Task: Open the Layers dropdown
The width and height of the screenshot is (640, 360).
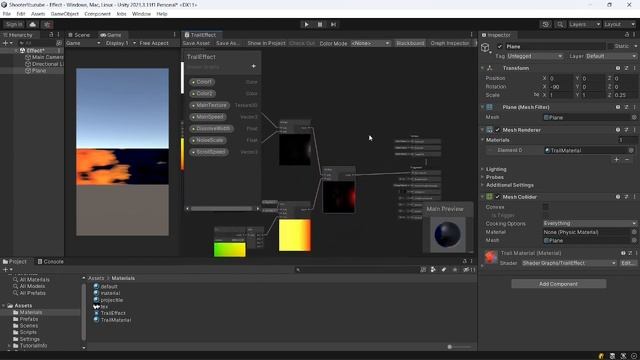Action: tap(584, 24)
